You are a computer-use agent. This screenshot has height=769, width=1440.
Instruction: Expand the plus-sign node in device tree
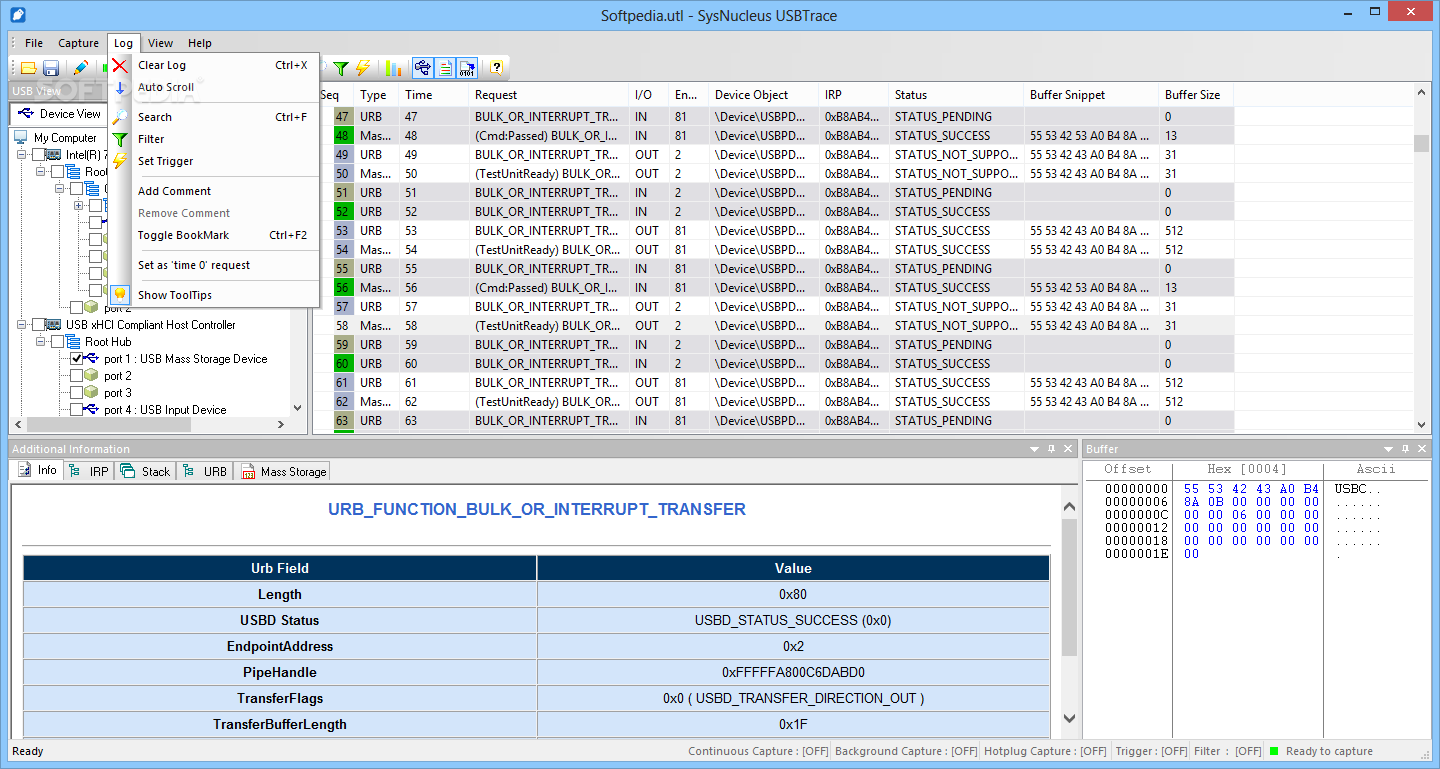(79, 206)
